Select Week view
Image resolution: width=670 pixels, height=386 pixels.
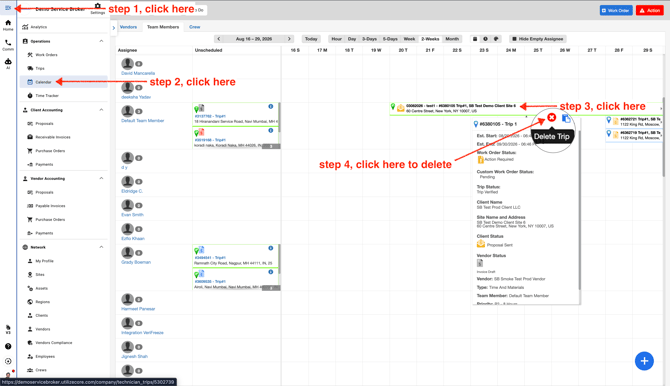click(409, 39)
